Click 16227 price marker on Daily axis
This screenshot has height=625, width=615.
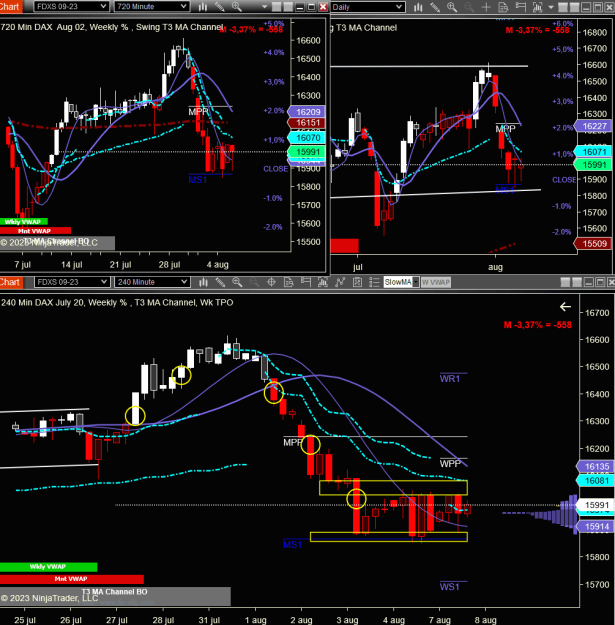pos(593,126)
